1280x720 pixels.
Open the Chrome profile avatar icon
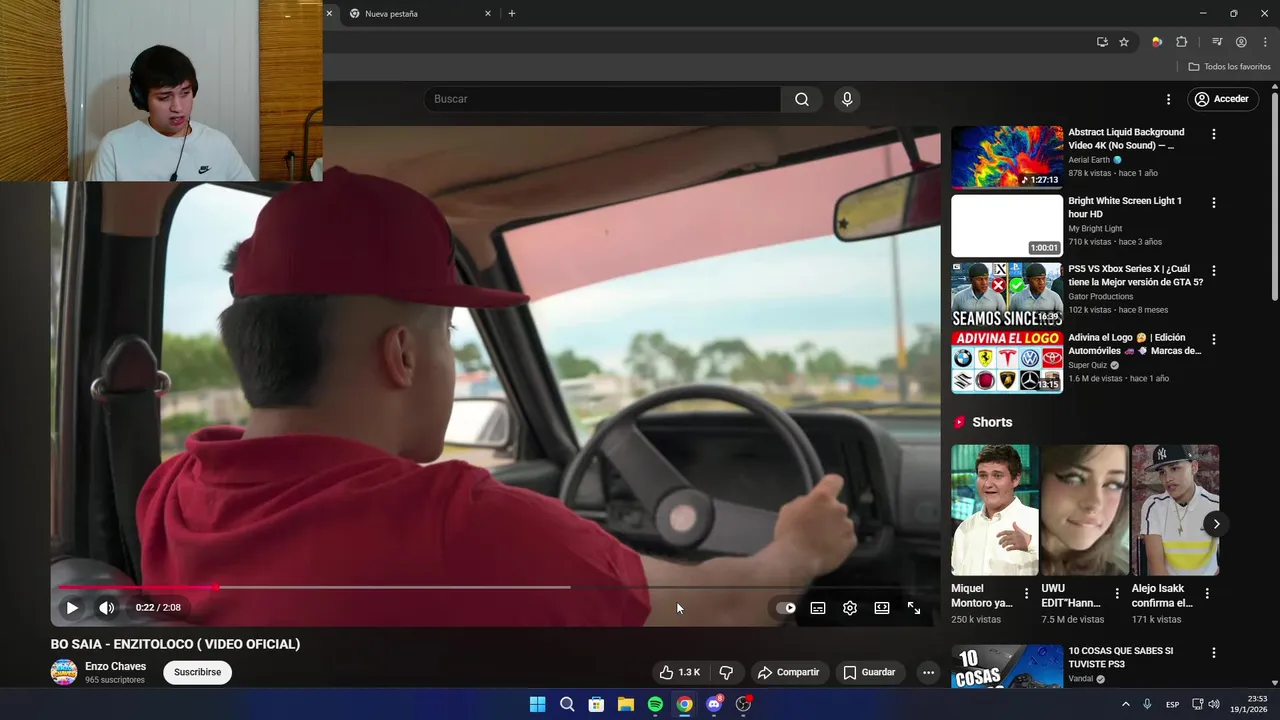[x=1241, y=42]
